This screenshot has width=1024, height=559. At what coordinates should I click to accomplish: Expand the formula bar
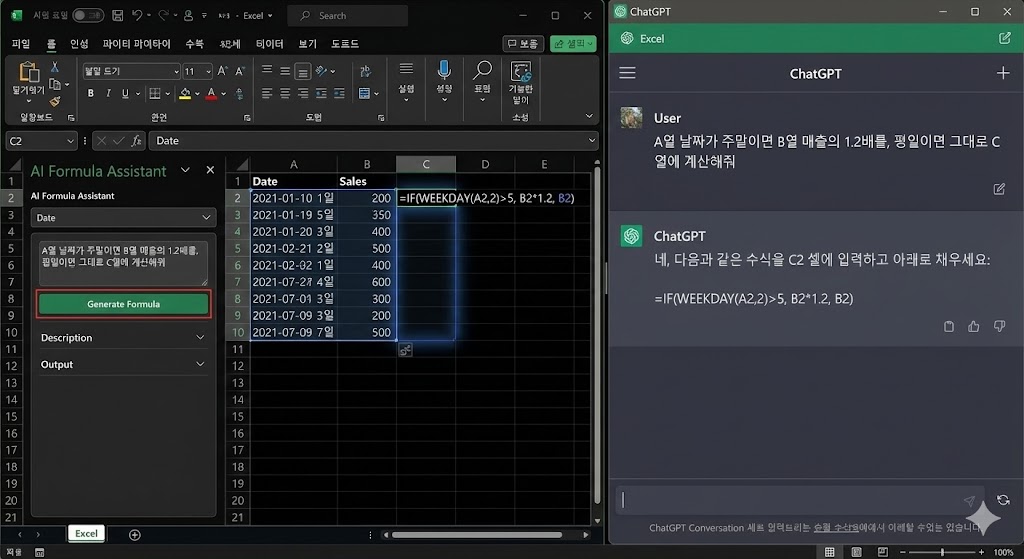[x=592, y=140]
